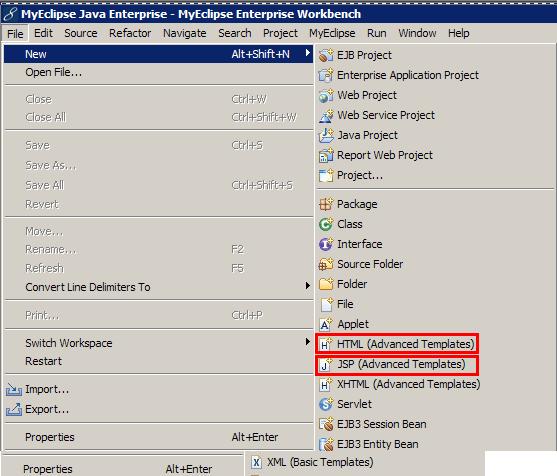Click the purple Interface icon
The width and height of the screenshot is (557, 476).
[x=326, y=244]
